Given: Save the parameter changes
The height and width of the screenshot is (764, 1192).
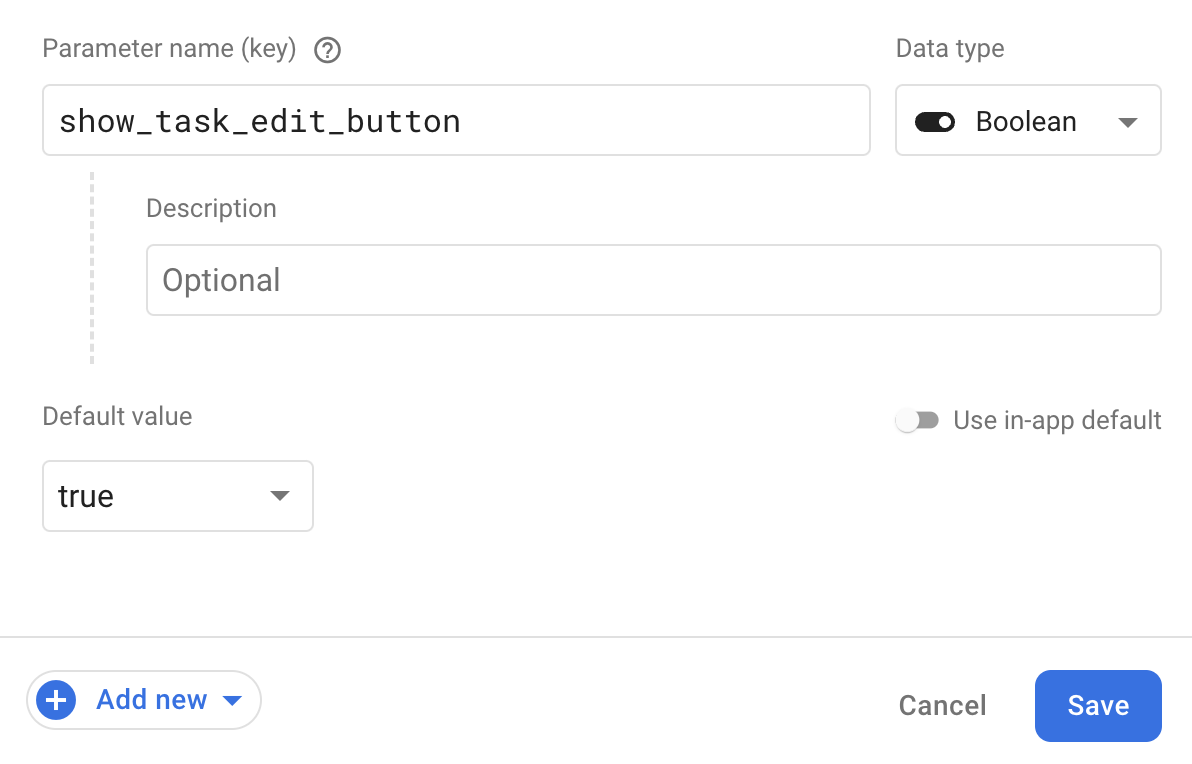Looking at the screenshot, I should [x=1097, y=705].
